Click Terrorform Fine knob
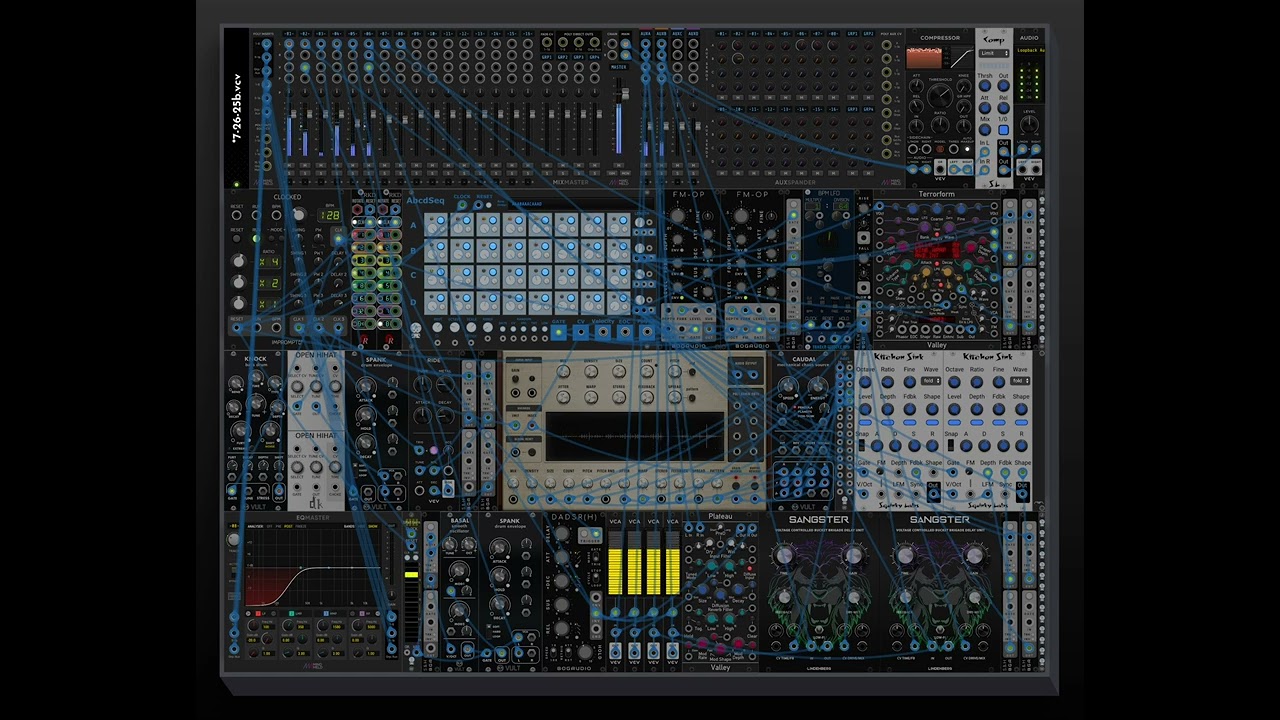Viewport: 1280px width, 720px height. pos(961,209)
